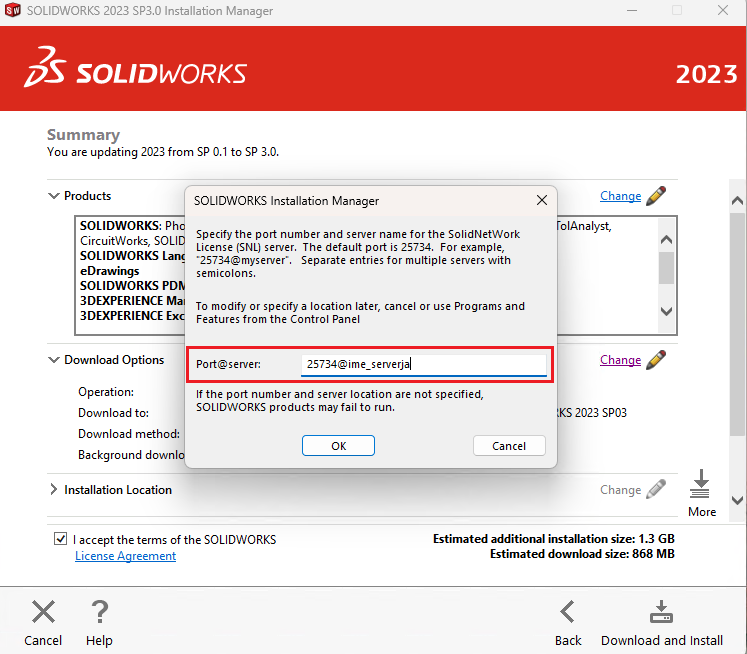
Task: Click the summary pane scroll down arrow
Action: [737, 500]
